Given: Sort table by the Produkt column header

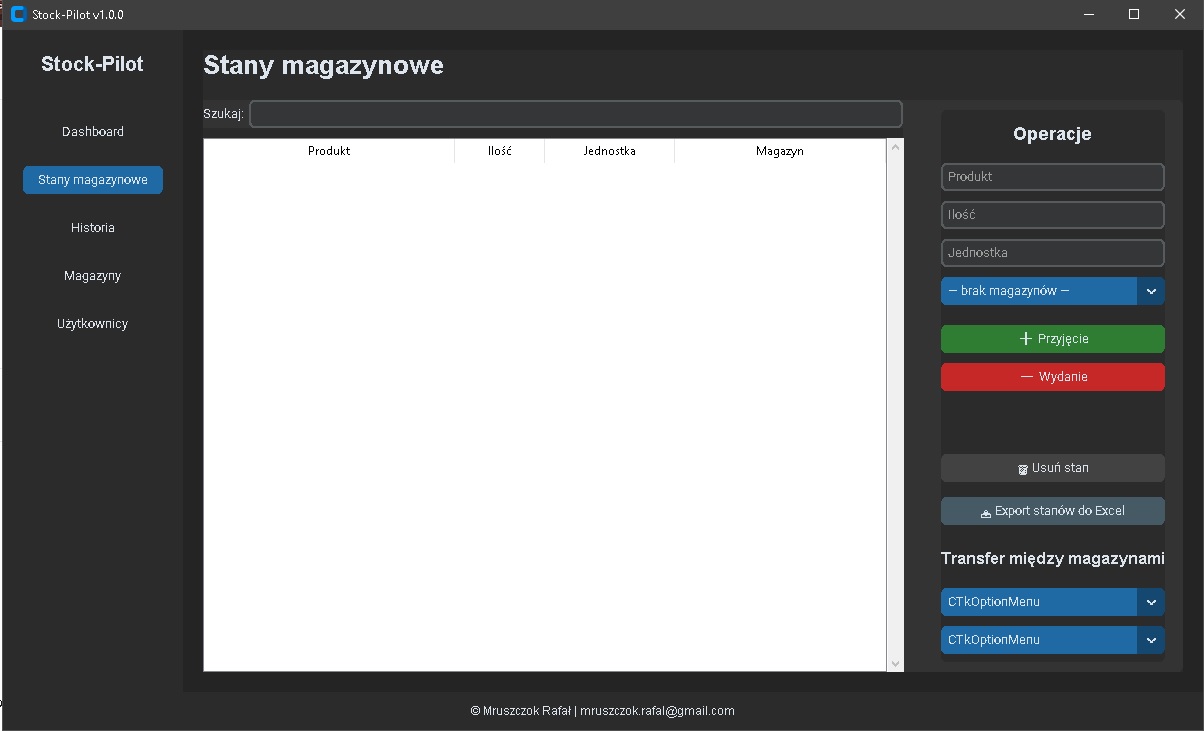Looking at the screenshot, I should [329, 151].
